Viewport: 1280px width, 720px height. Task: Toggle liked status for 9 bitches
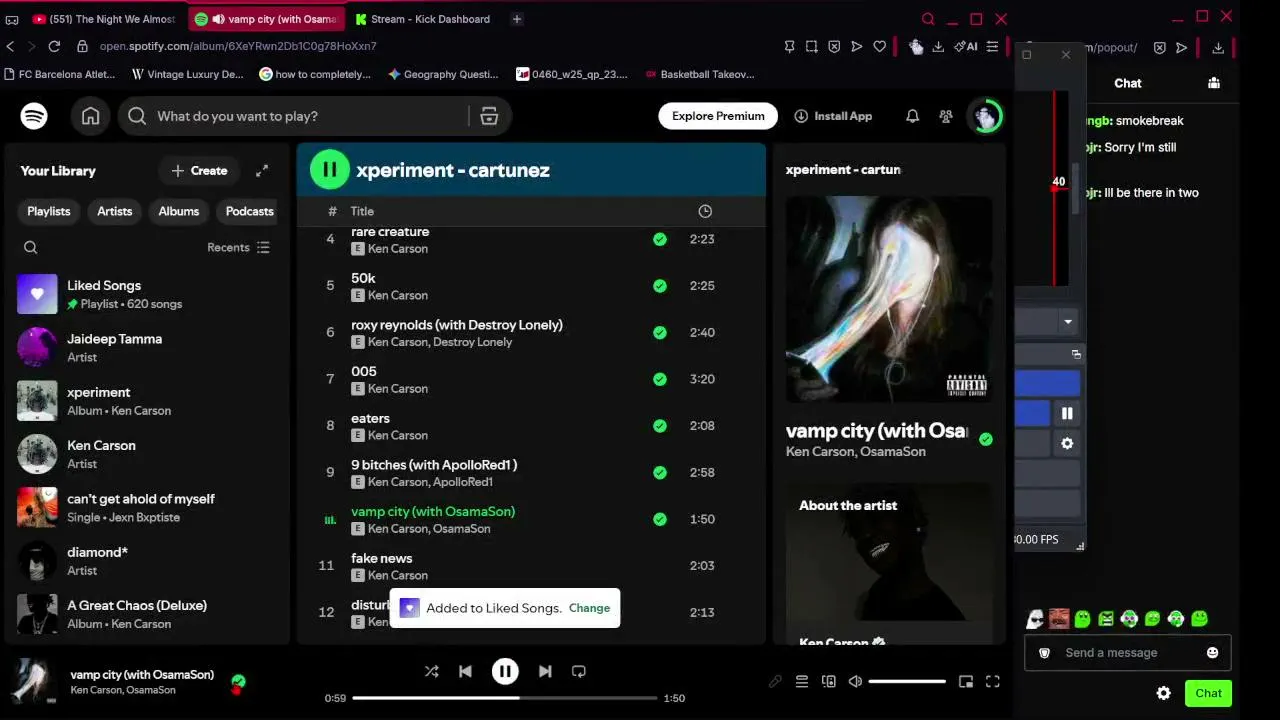[660, 473]
